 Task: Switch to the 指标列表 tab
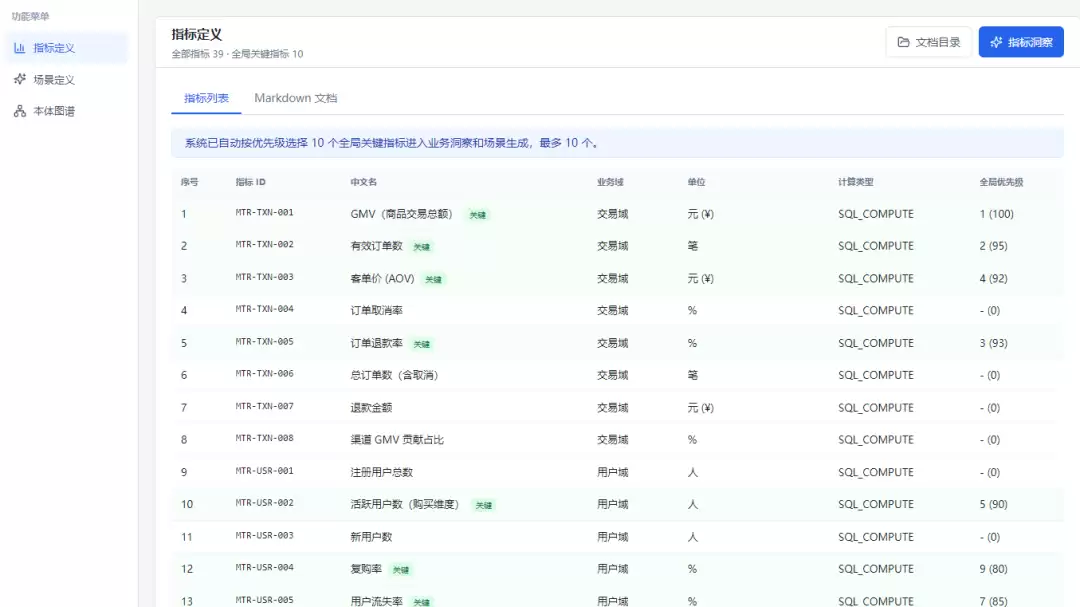[x=206, y=98]
